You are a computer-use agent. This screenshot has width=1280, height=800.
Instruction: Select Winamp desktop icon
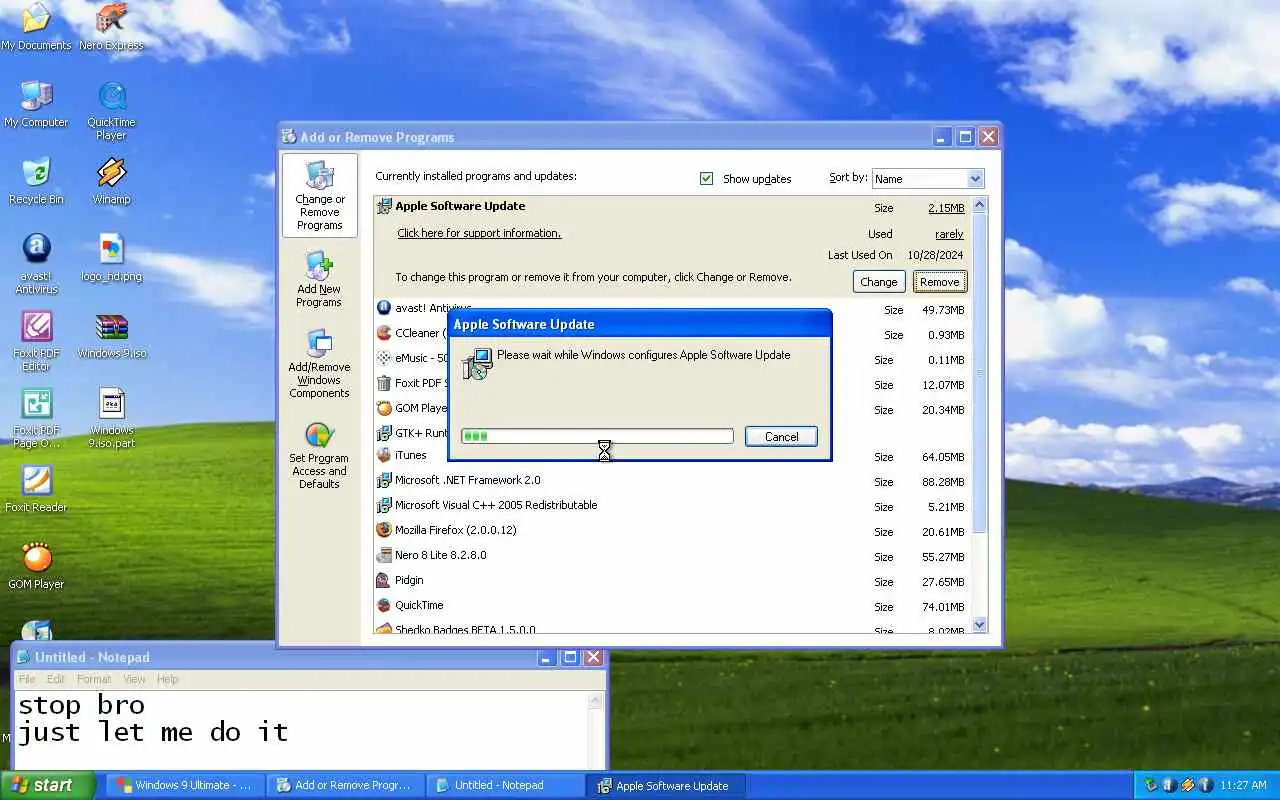pyautogui.click(x=111, y=181)
